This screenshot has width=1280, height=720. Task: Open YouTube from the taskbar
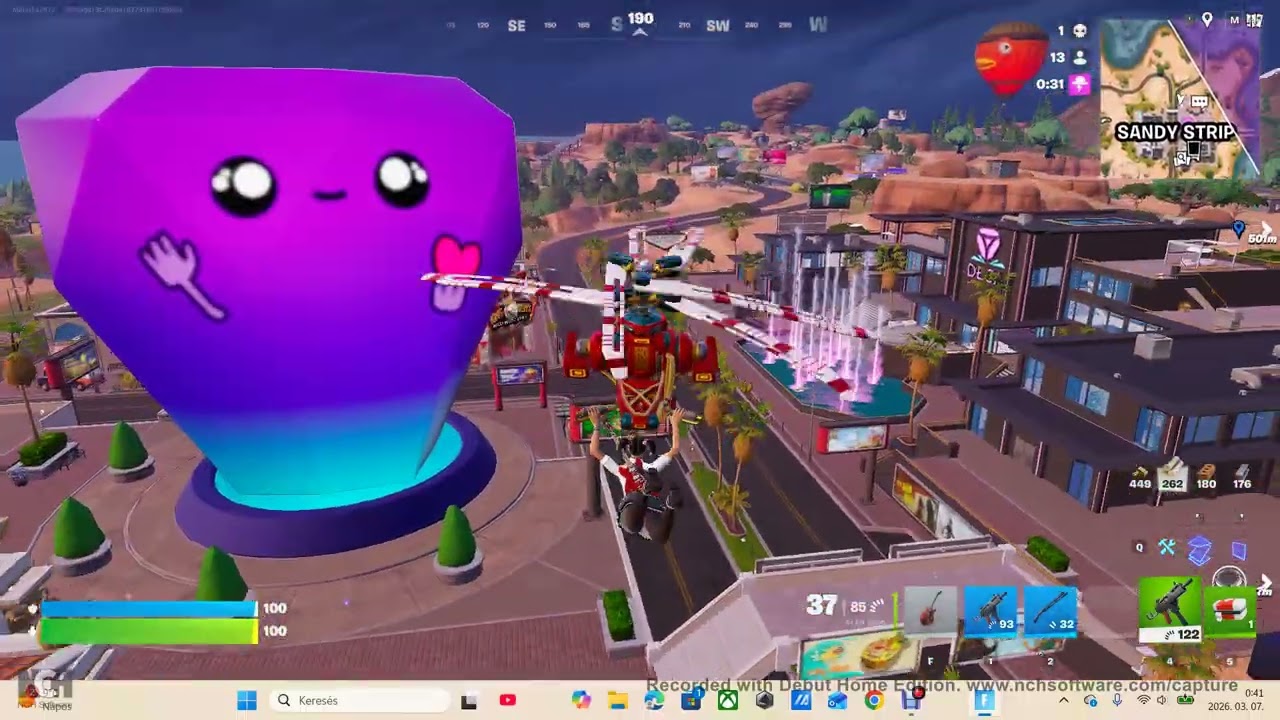coord(507,701)
